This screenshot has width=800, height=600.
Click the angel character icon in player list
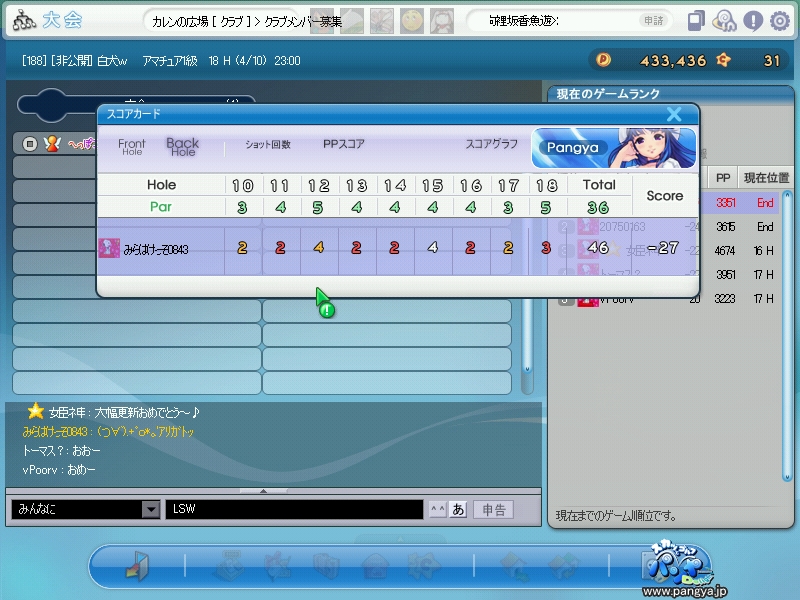click(52, 144)
